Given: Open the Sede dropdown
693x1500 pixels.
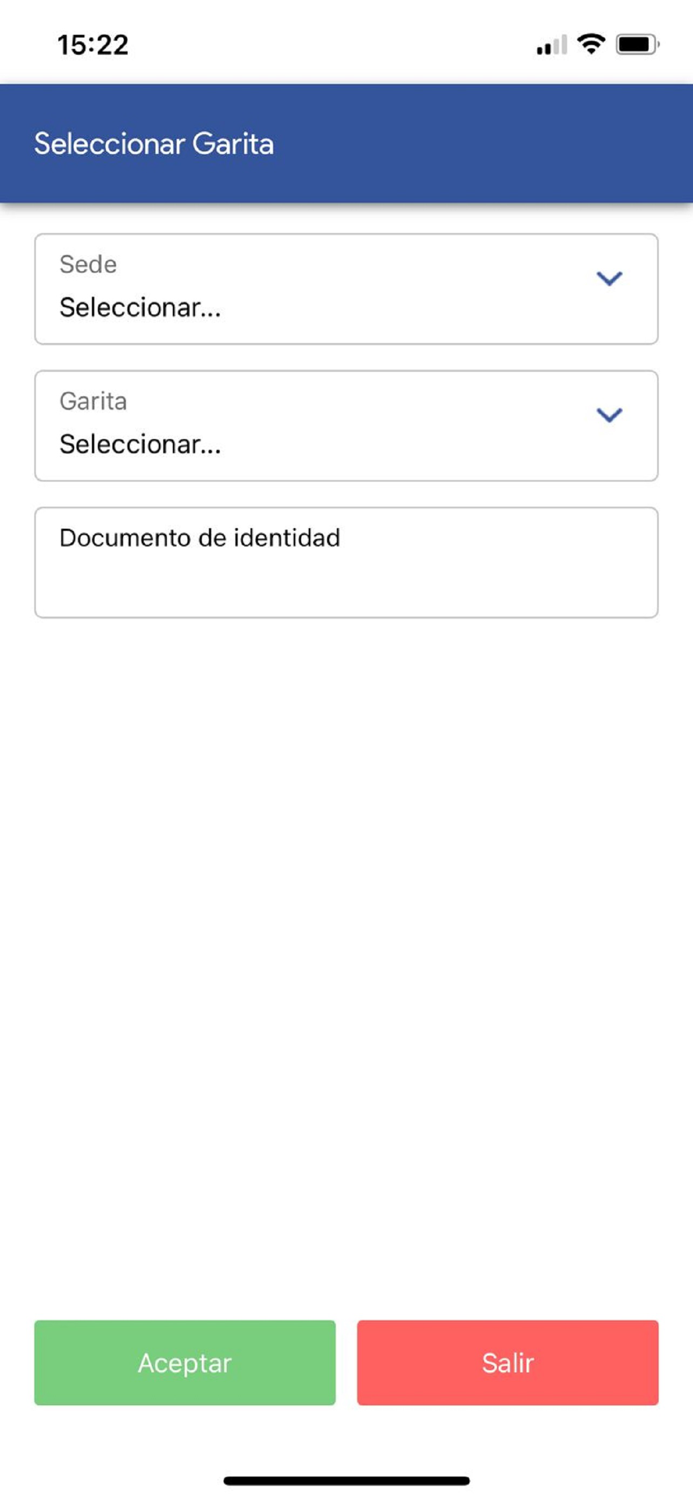Looking at the screenshot, I should click(346, 289).
